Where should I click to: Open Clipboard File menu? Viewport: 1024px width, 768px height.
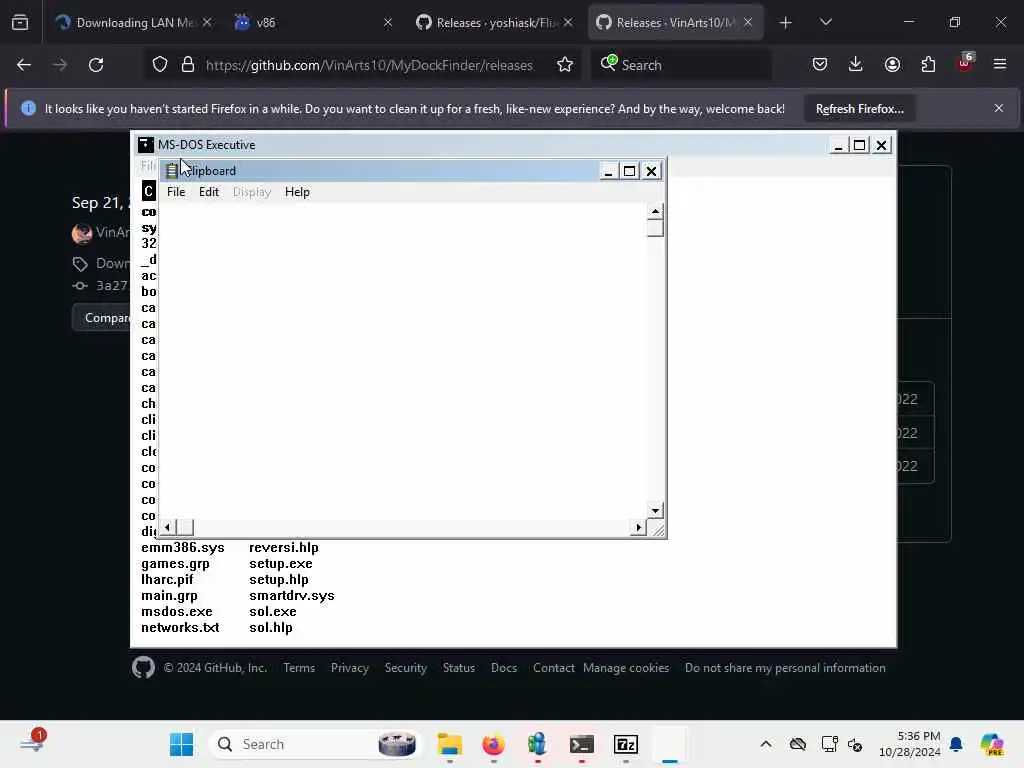(176, 192)
